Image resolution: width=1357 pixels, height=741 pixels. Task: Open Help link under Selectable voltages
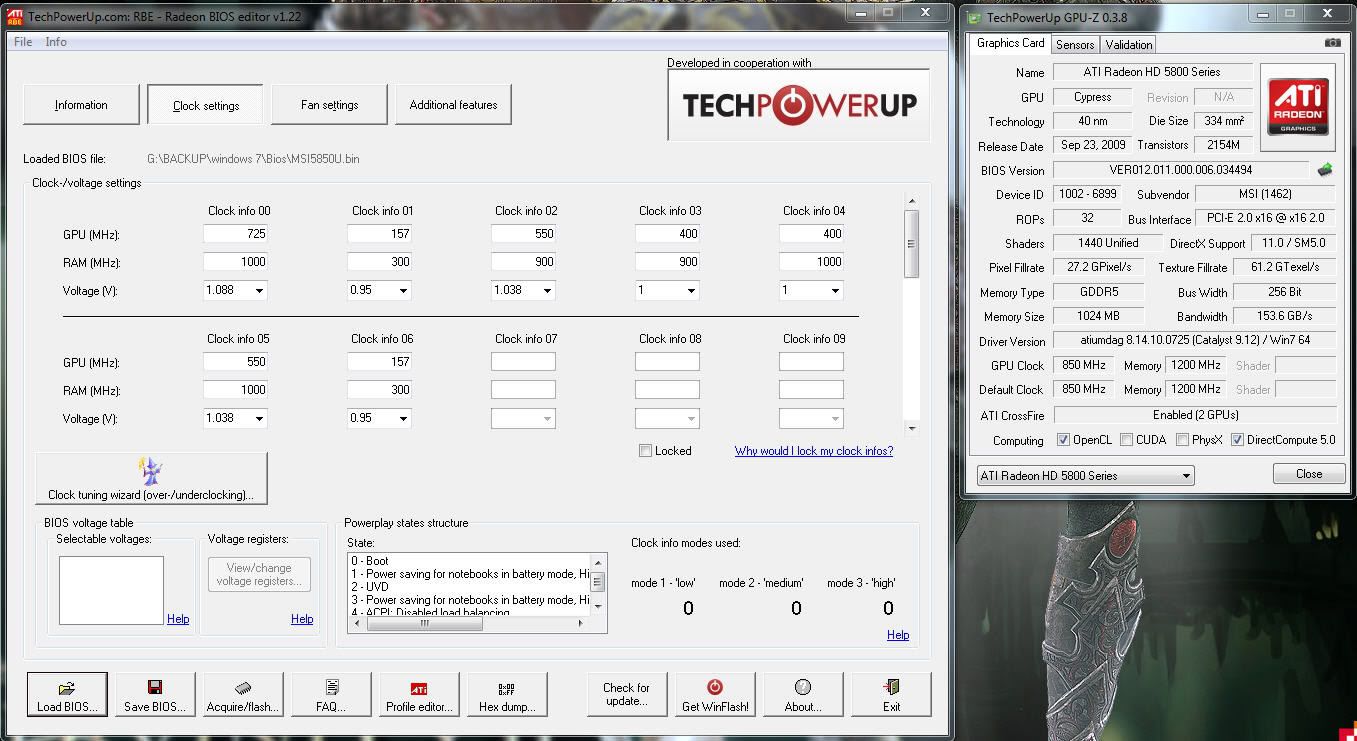pos(178,619)
